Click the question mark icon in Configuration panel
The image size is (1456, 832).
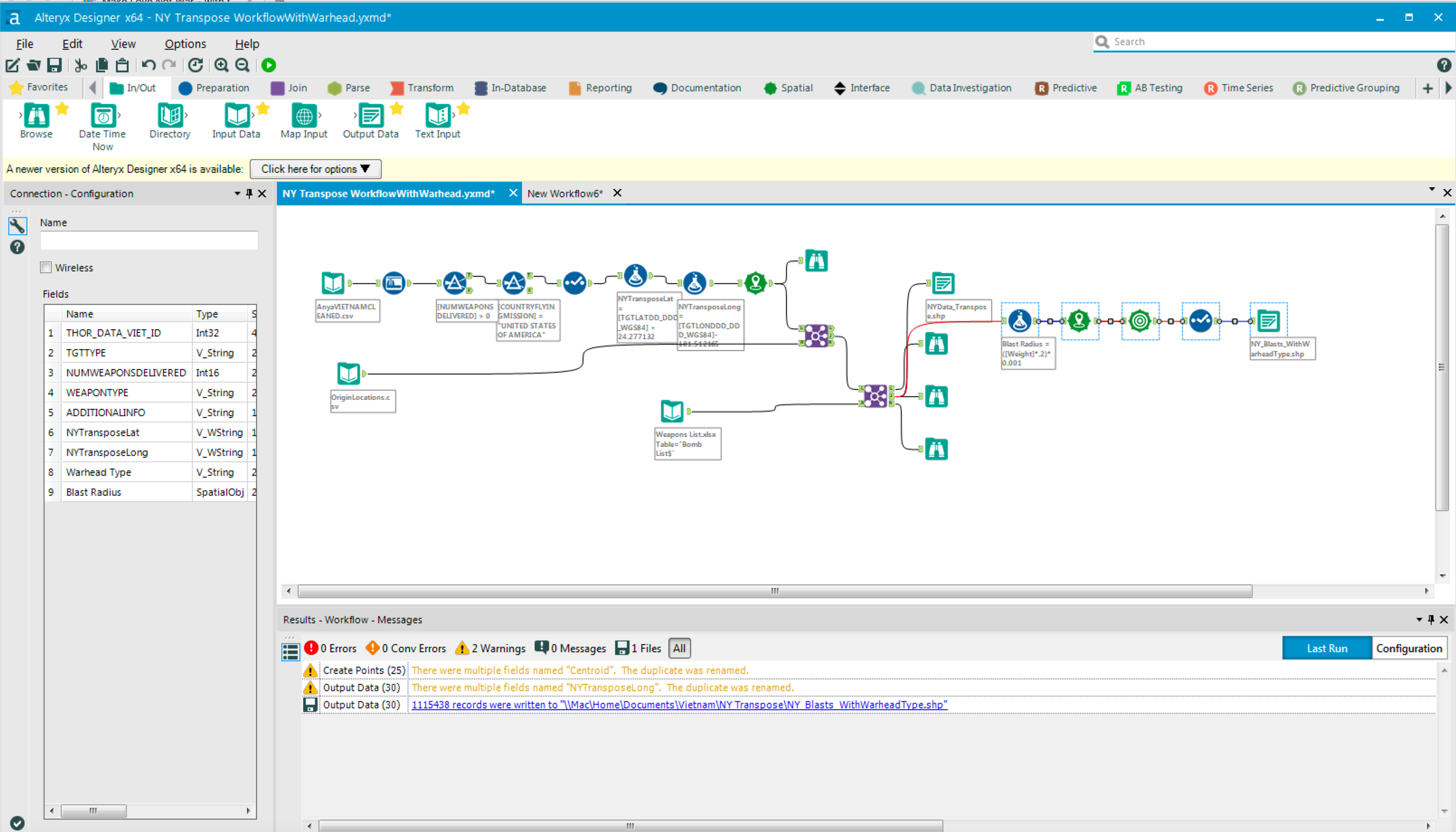point(17,247)
